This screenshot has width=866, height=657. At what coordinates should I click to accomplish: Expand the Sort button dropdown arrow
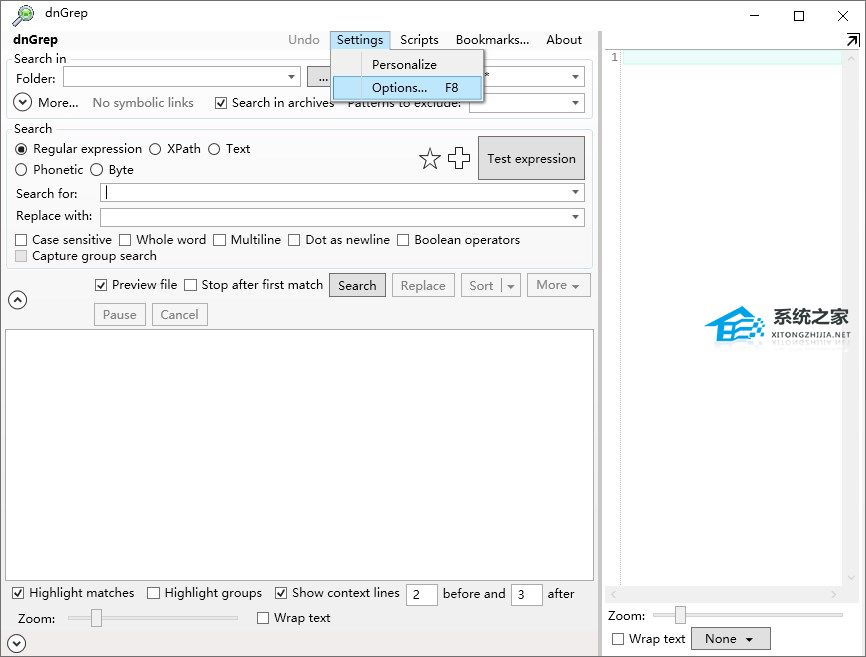(x=510, y=286)
